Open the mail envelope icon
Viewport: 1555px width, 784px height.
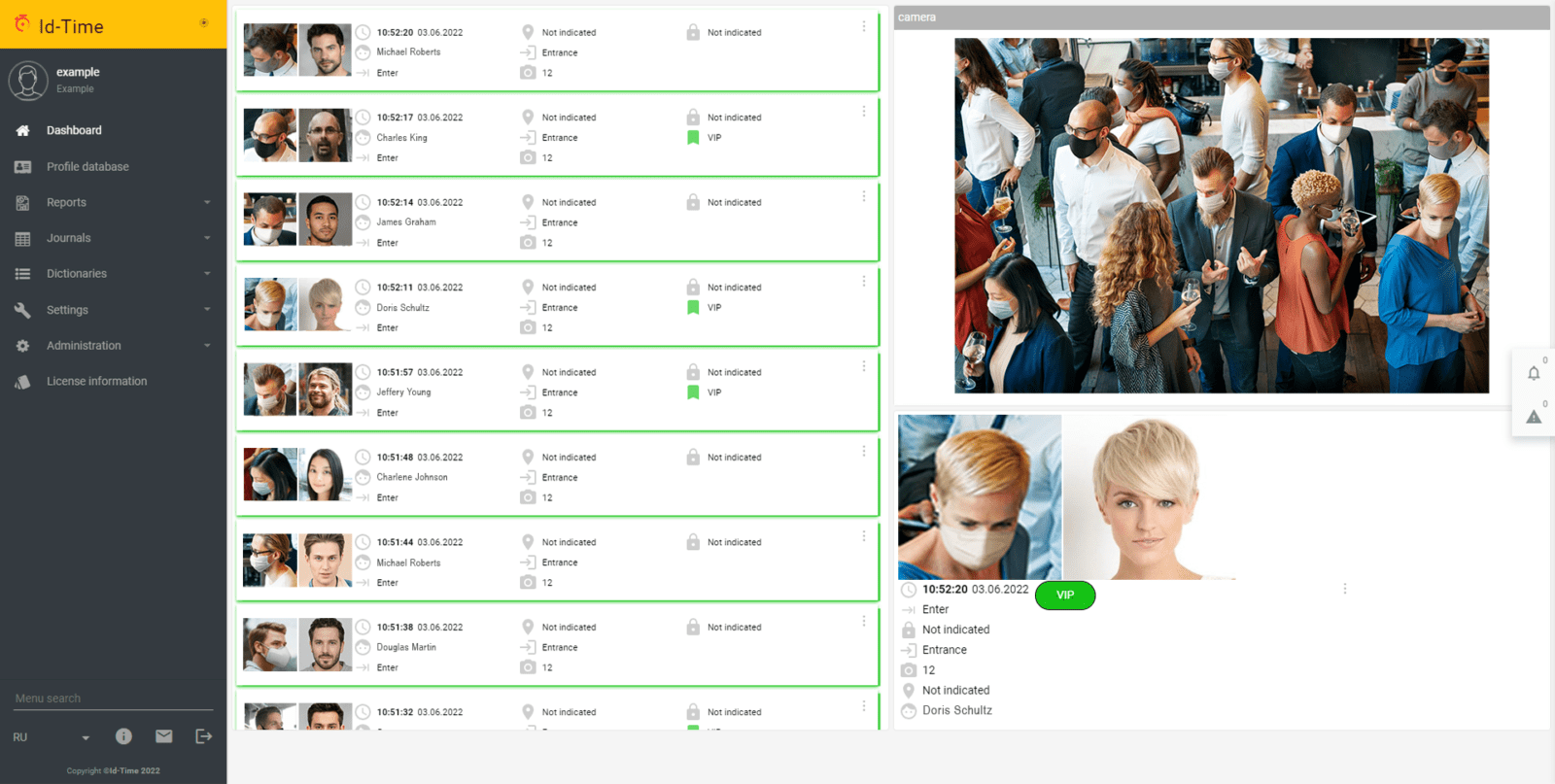coord(163,736)
